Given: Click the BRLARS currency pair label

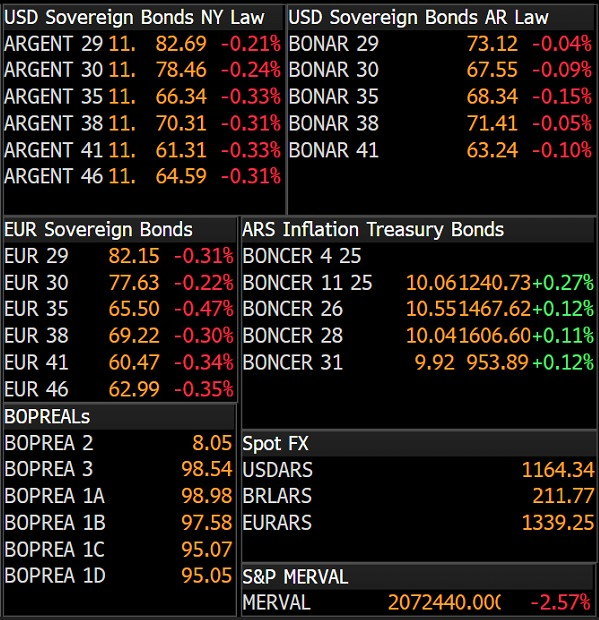Looking at the screenshot, I should pos(277,496).
